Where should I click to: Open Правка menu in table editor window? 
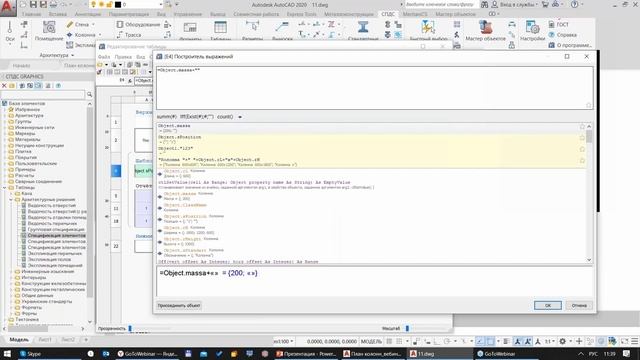[123, 57]
